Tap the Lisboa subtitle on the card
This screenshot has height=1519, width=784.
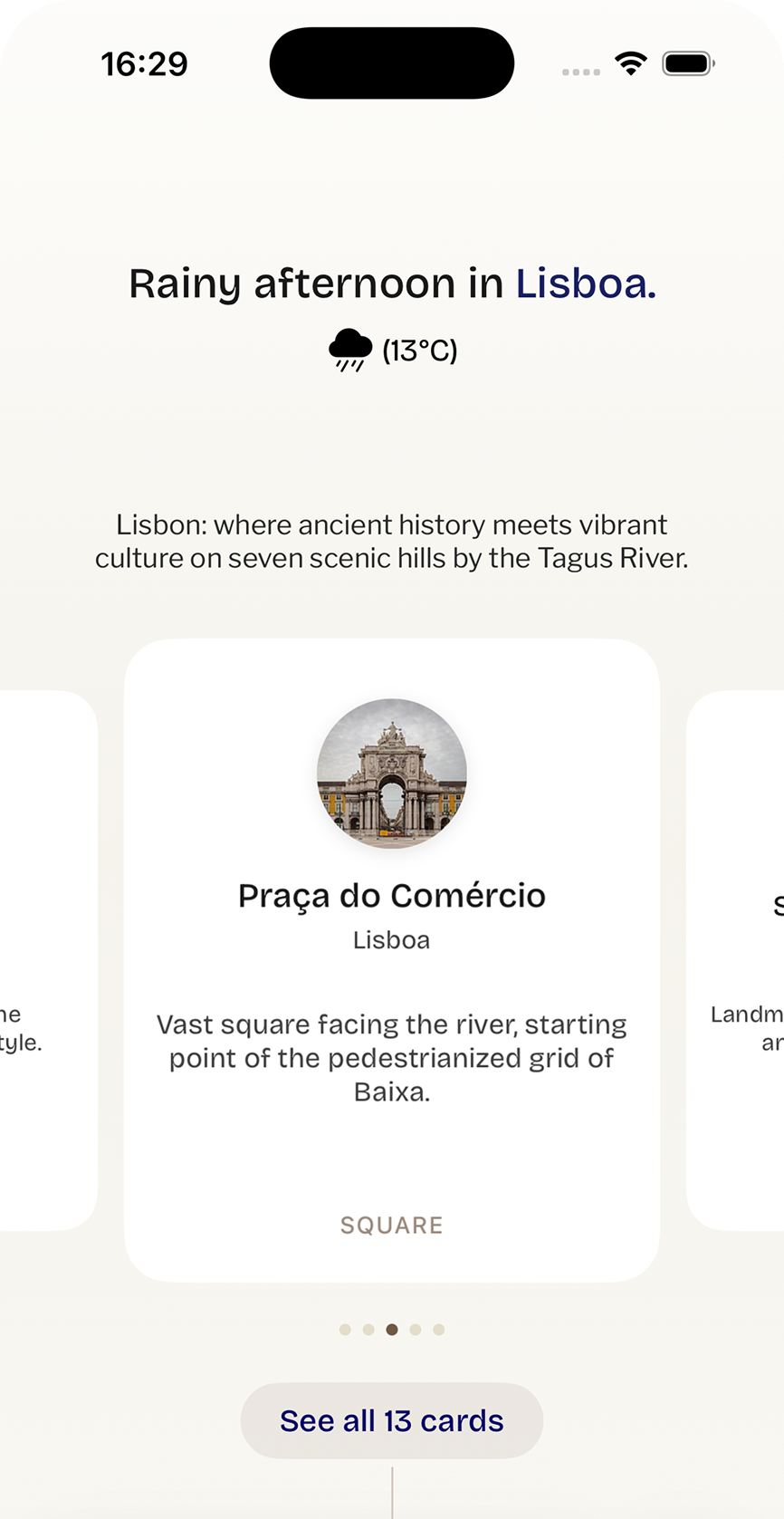[x=392, y=940]
